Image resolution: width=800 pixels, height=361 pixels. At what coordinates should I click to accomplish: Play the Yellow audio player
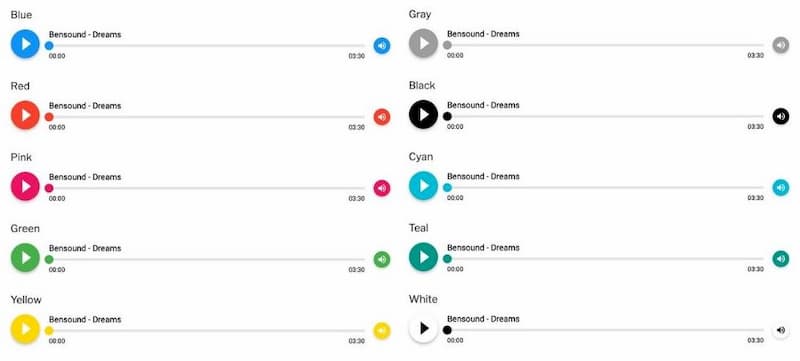tap(25, 329)
